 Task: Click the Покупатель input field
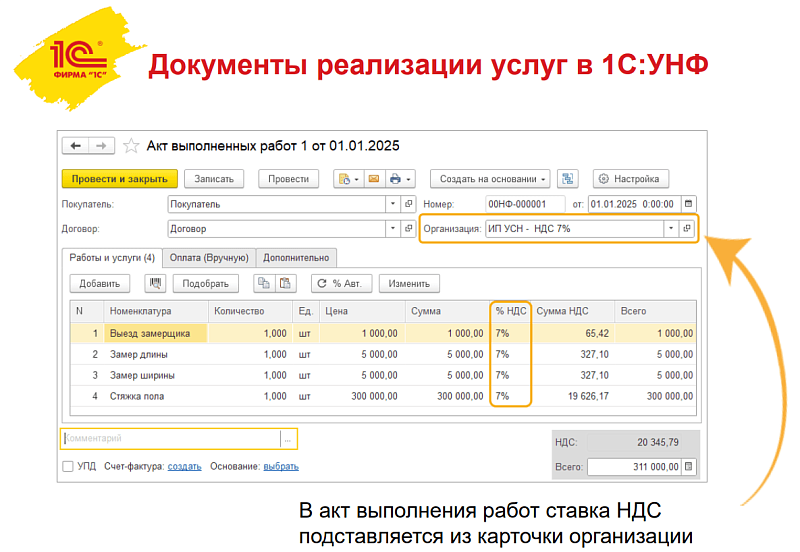(x=277, y=204)
